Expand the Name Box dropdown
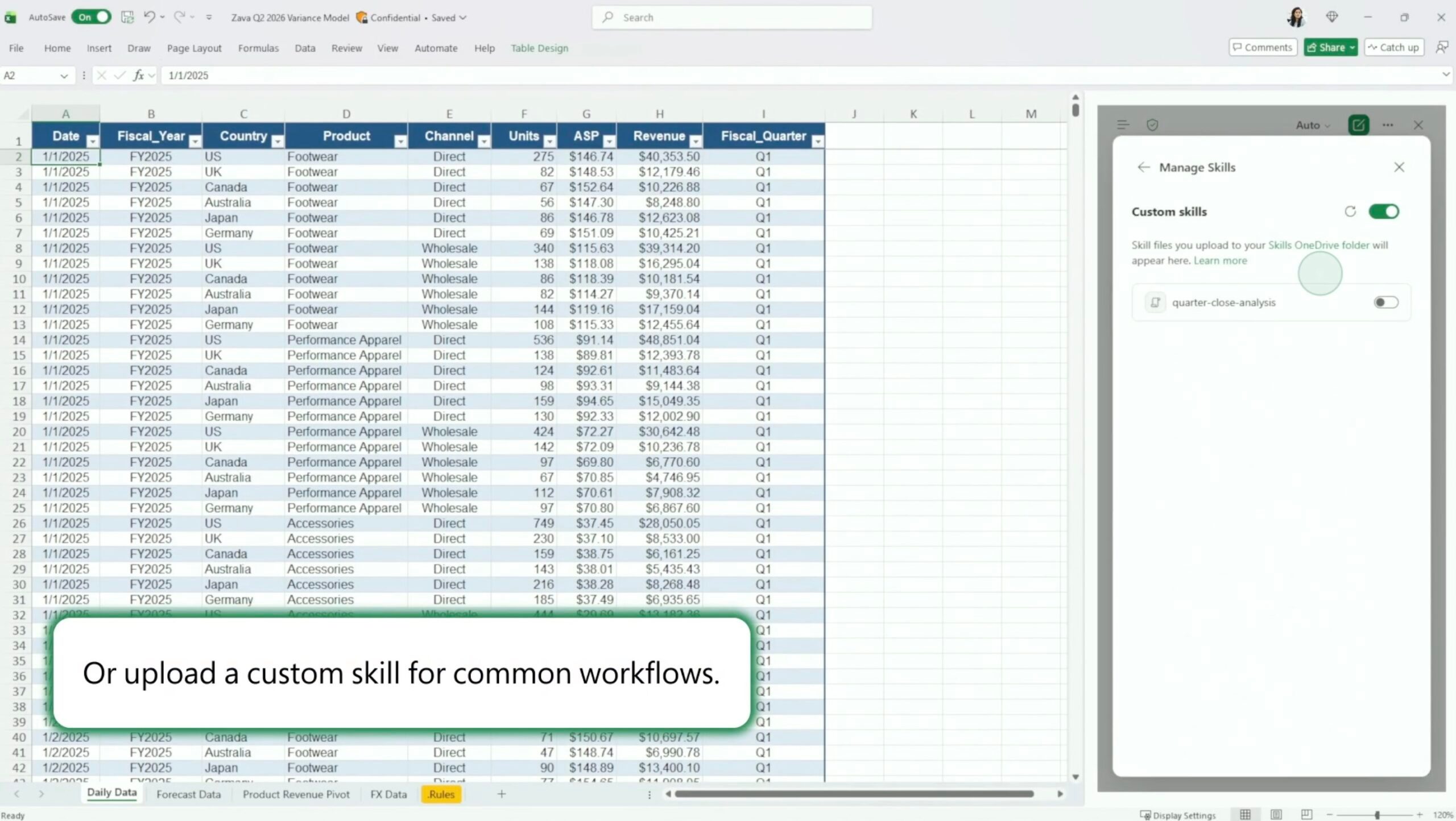Screen dimensions: 1456x821 point(64,76)
